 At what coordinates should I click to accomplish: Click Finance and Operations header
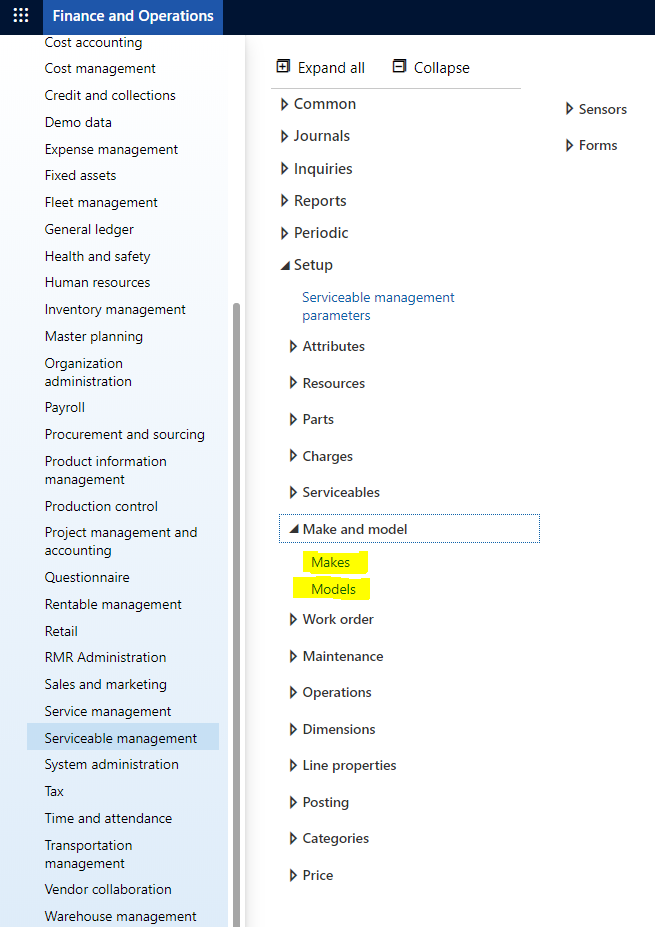[x=133, y=16]
